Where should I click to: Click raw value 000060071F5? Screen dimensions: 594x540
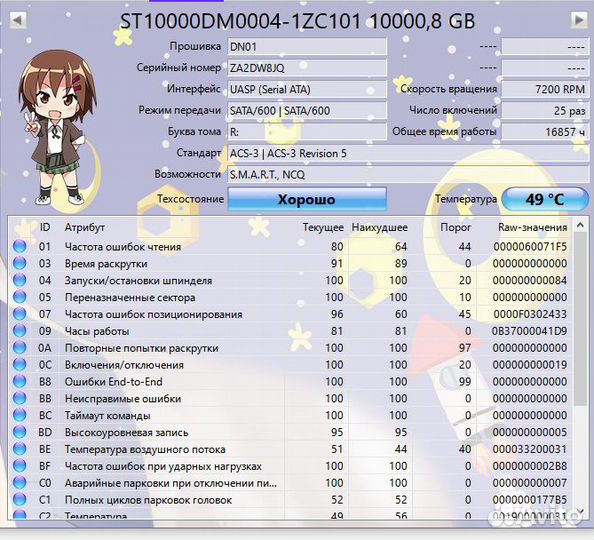coord(530,247)
